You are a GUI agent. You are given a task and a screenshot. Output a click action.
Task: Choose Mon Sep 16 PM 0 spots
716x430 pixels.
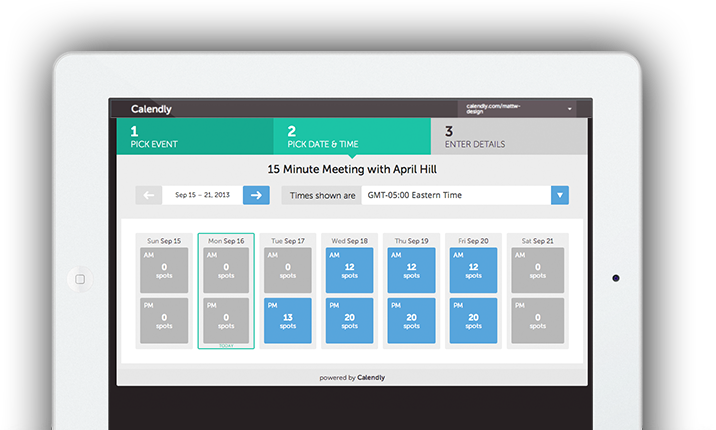click(x=226, y=320)
